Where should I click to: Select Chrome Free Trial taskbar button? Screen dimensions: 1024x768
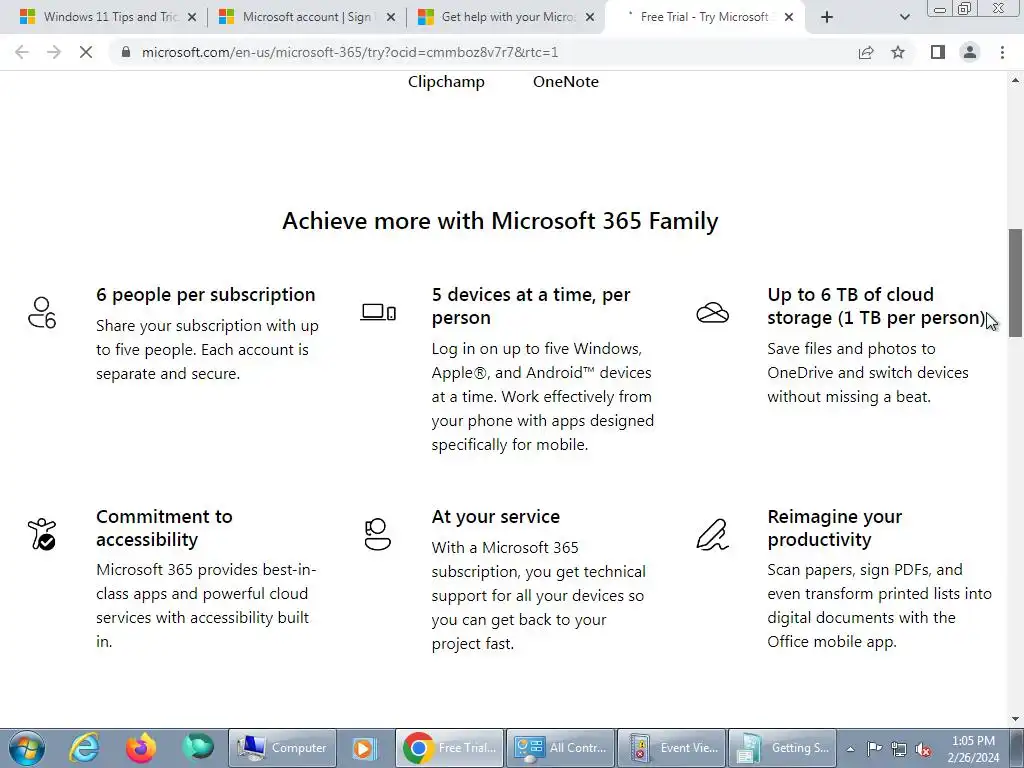click(449, 748)
